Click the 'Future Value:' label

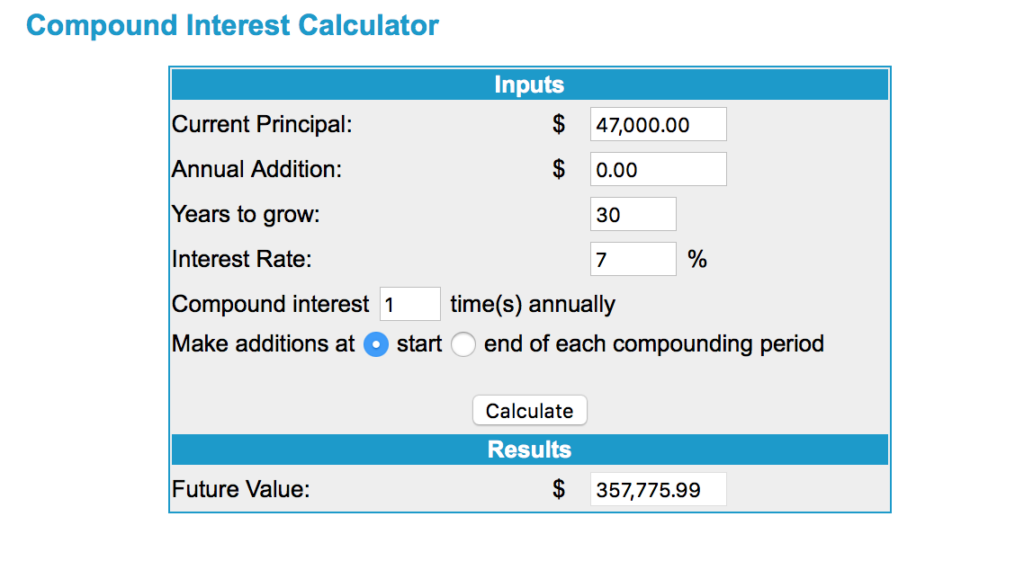241,490
